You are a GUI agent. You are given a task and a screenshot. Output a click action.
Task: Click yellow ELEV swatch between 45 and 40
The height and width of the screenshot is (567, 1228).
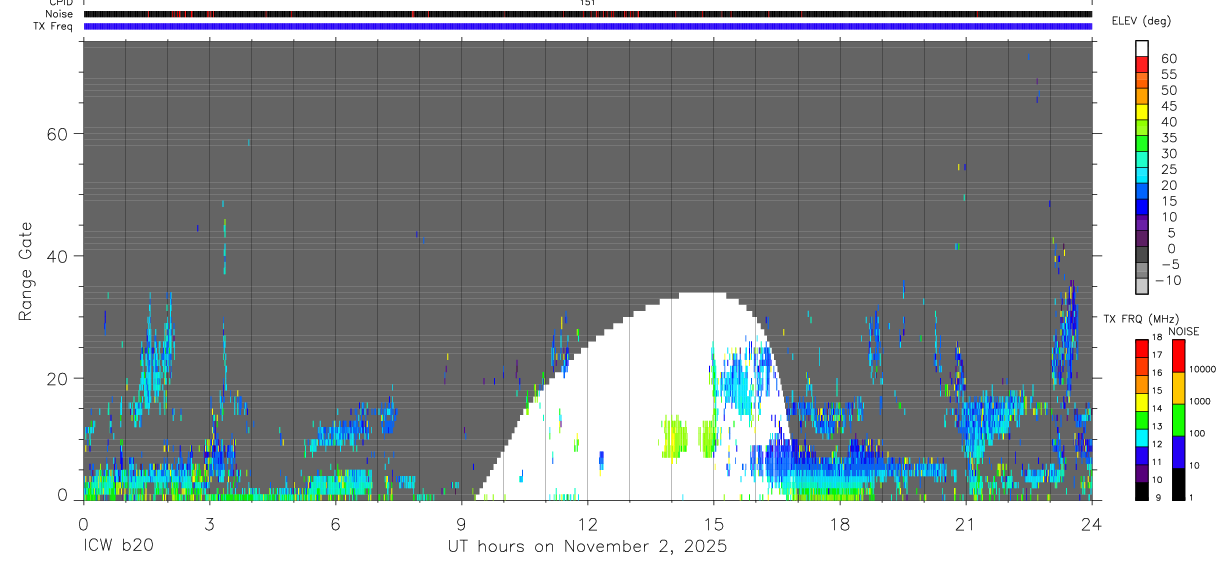[1142, 112]
